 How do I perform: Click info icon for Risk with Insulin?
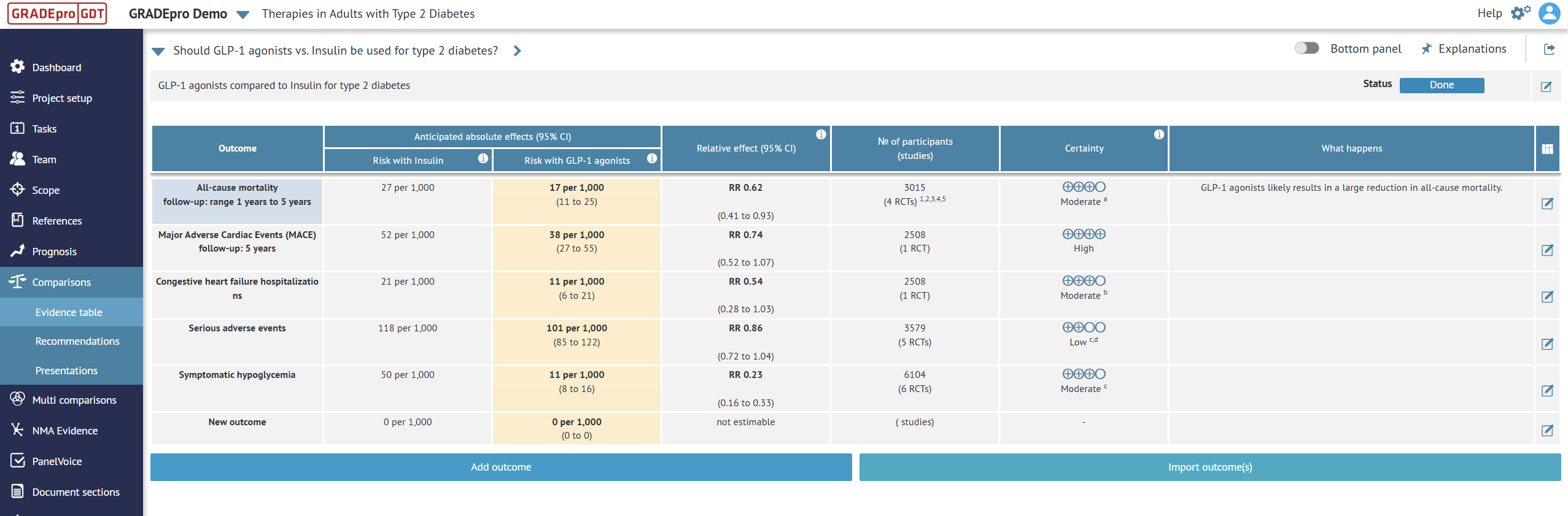coord(483,158)
